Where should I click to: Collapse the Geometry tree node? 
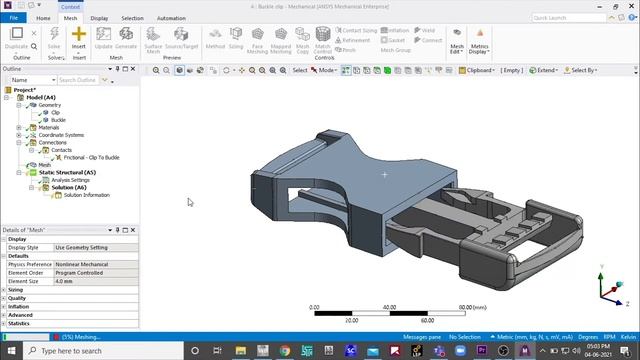[x=19, y=105]
